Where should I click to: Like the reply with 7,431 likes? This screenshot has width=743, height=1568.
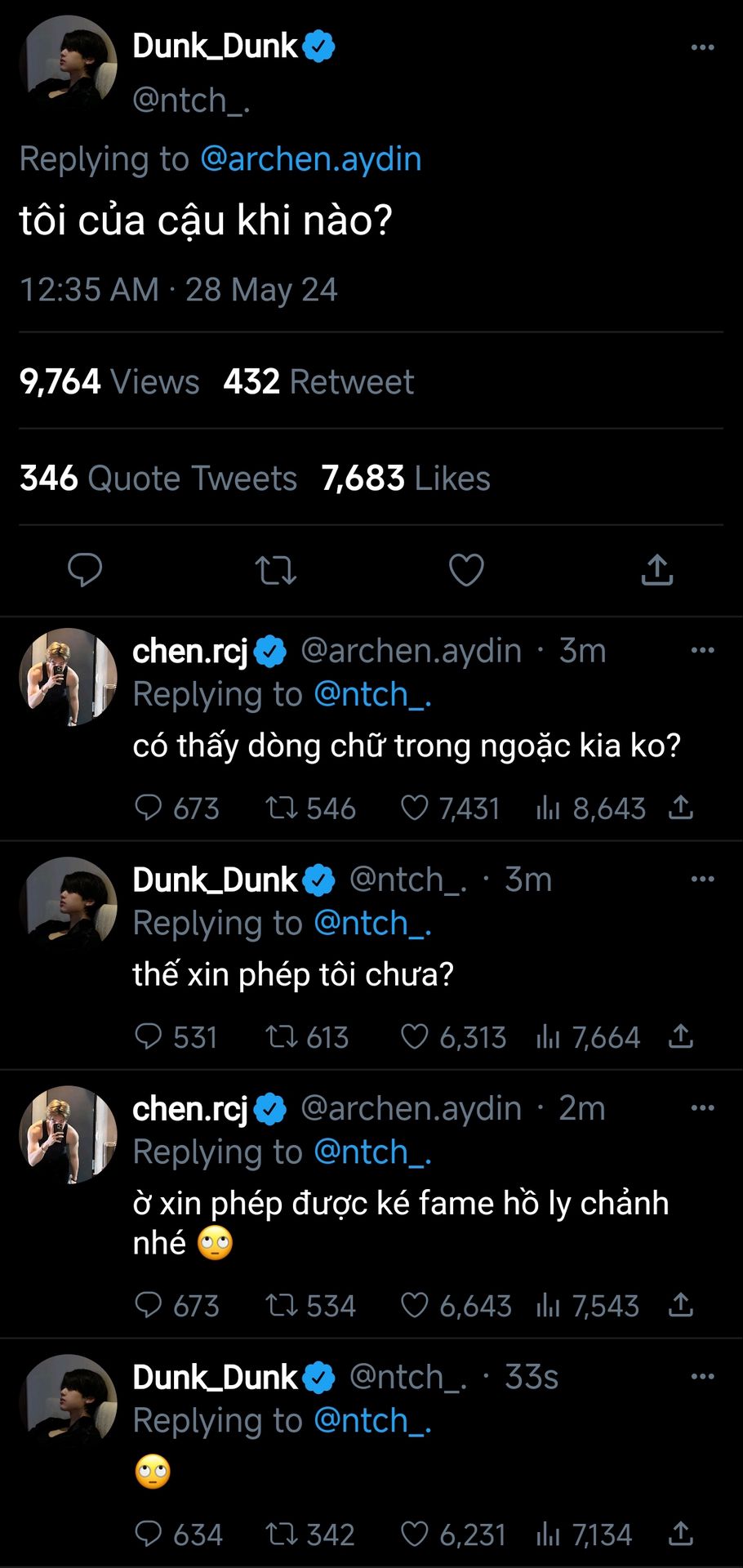click(415, 808)
